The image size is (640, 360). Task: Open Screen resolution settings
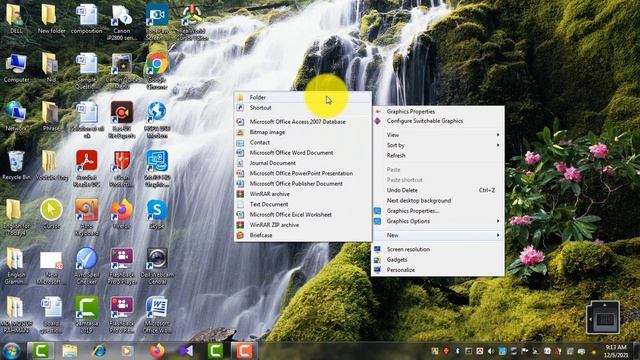[438, 249]
